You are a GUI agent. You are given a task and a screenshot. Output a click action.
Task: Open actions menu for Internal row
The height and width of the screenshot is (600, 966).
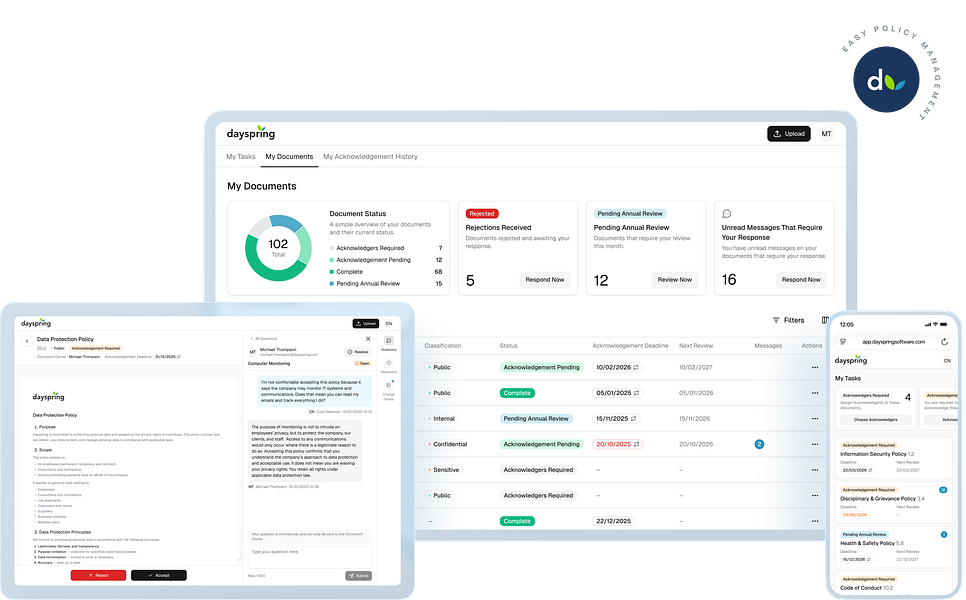click(x=815, y=419)
